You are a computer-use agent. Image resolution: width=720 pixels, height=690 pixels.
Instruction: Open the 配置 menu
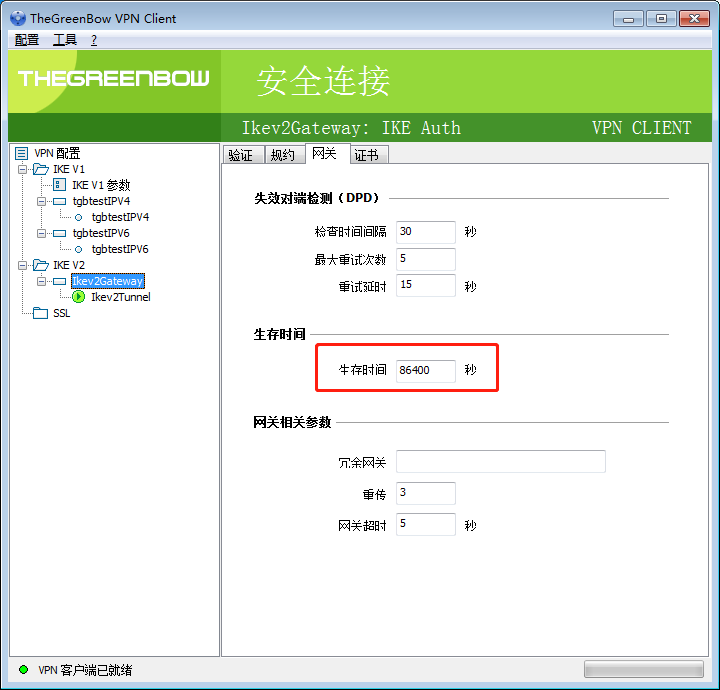(x=27, y=40)
